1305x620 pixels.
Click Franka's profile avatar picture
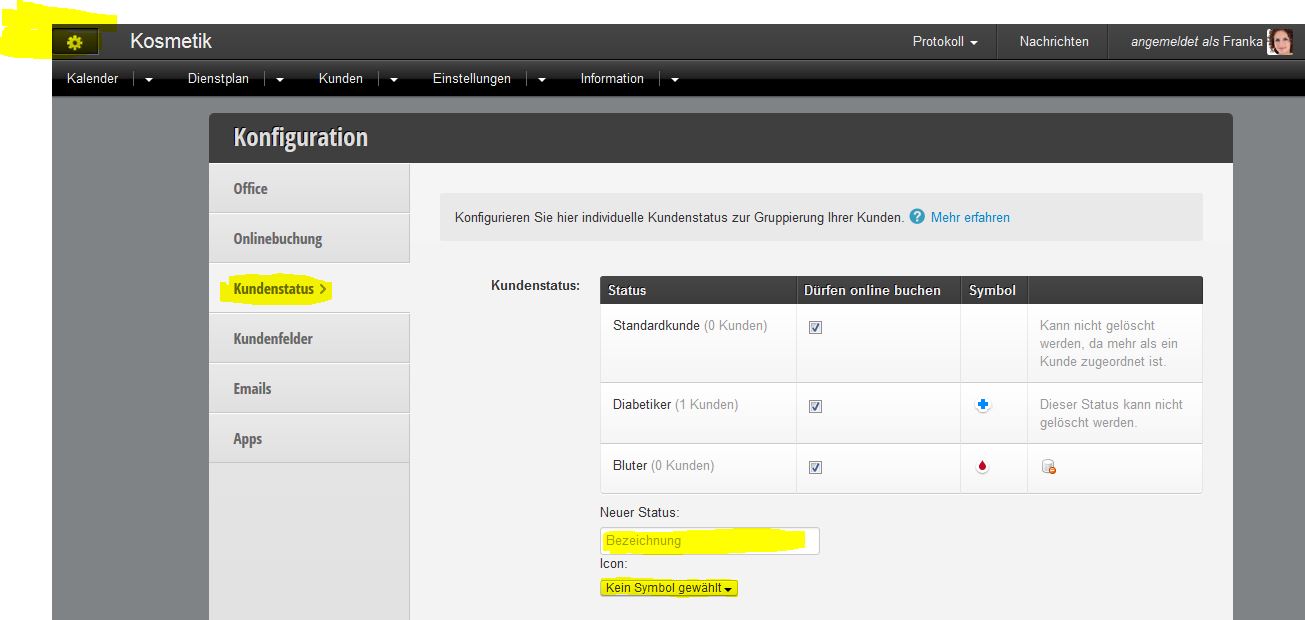pyautogui.click(x=1280, y=42)
